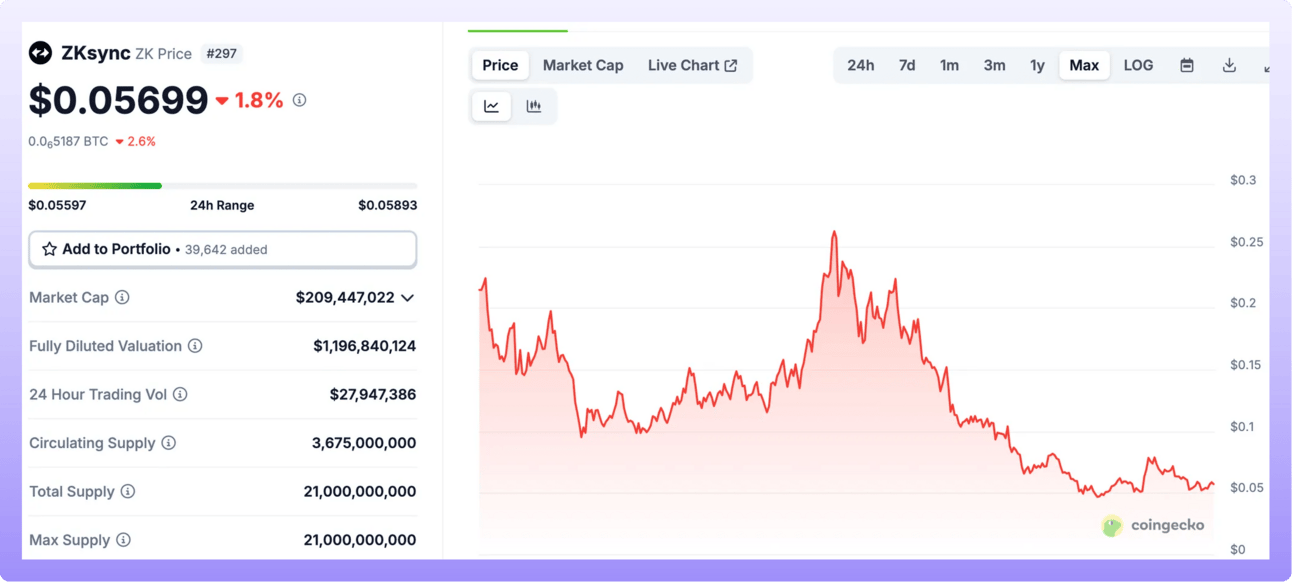This screenshot has width=1292, height=582.
Task: Click the highest peak on the price chart
Action: (x=834, y=232)
